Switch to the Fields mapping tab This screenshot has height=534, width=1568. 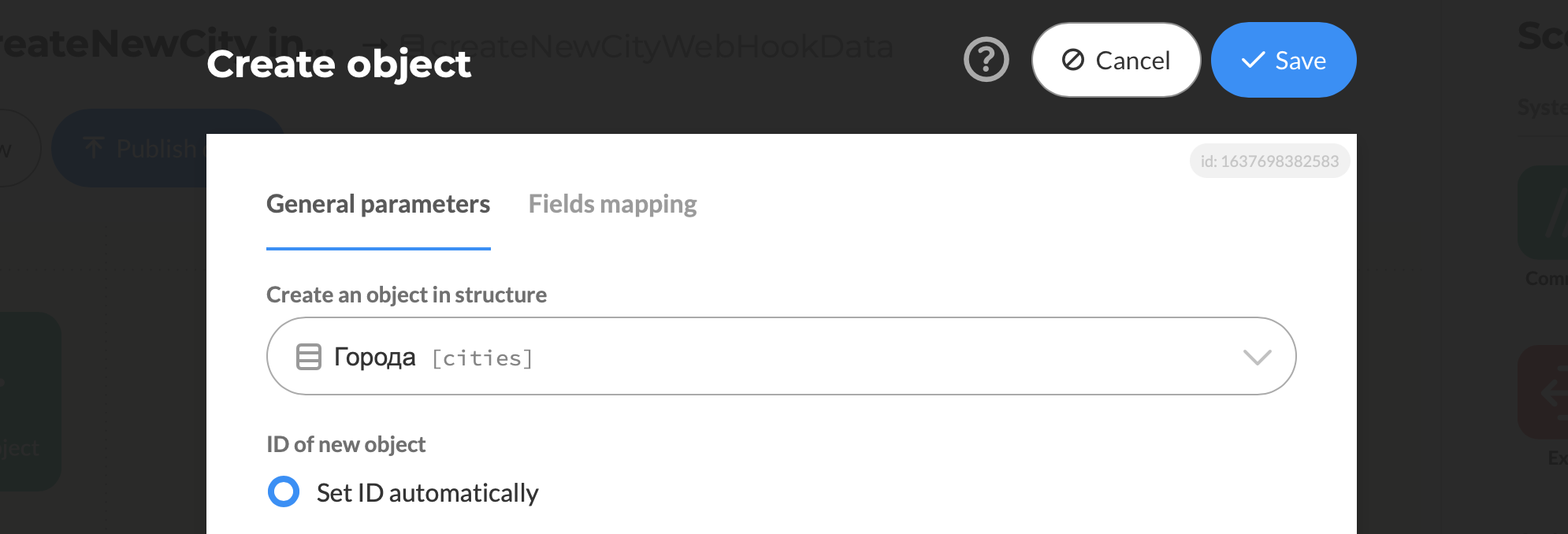612,204
